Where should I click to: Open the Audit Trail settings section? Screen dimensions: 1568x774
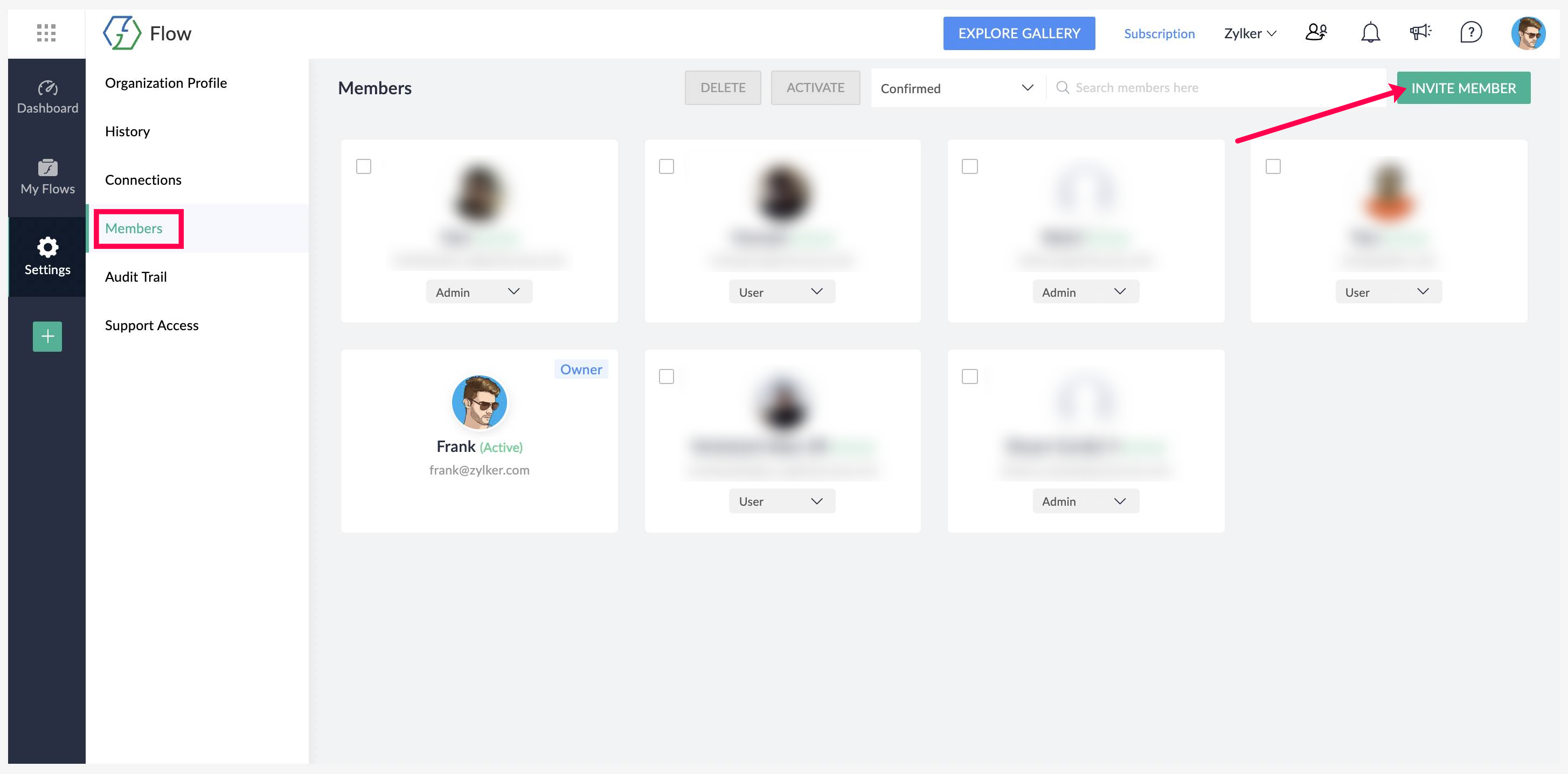(136, 277)
